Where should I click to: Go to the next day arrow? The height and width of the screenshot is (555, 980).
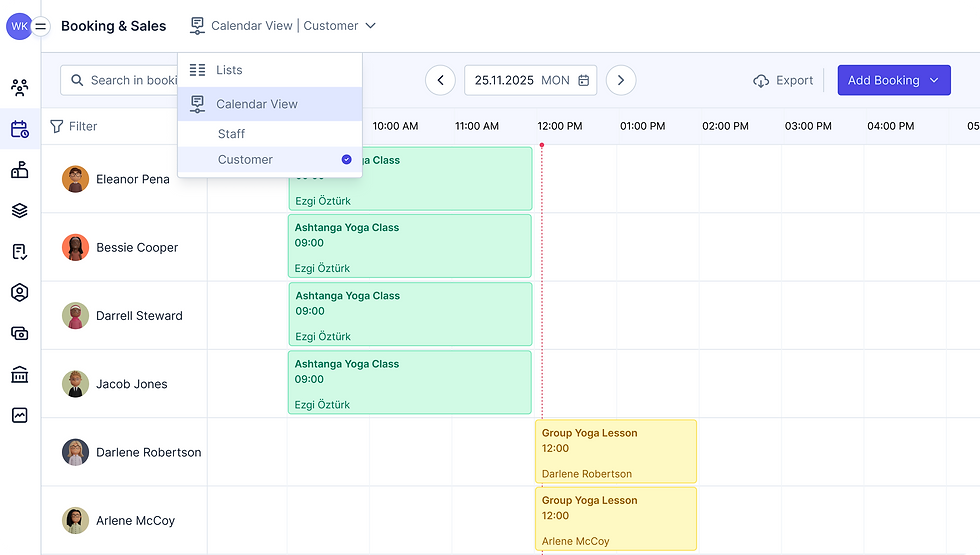[x=621, y=81]
